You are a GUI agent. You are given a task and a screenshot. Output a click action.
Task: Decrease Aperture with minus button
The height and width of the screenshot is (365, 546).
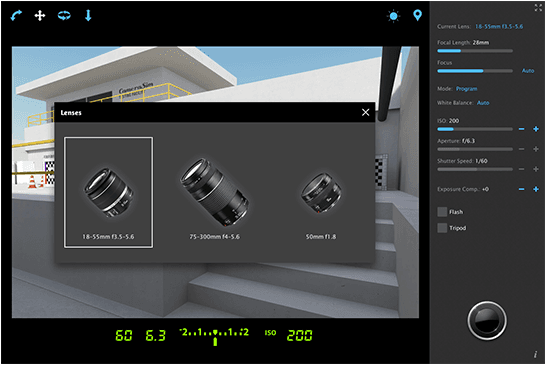(521, 149)
